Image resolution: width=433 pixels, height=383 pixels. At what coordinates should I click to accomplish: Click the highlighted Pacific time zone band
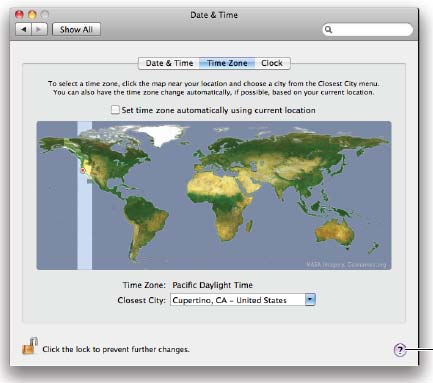85,195
